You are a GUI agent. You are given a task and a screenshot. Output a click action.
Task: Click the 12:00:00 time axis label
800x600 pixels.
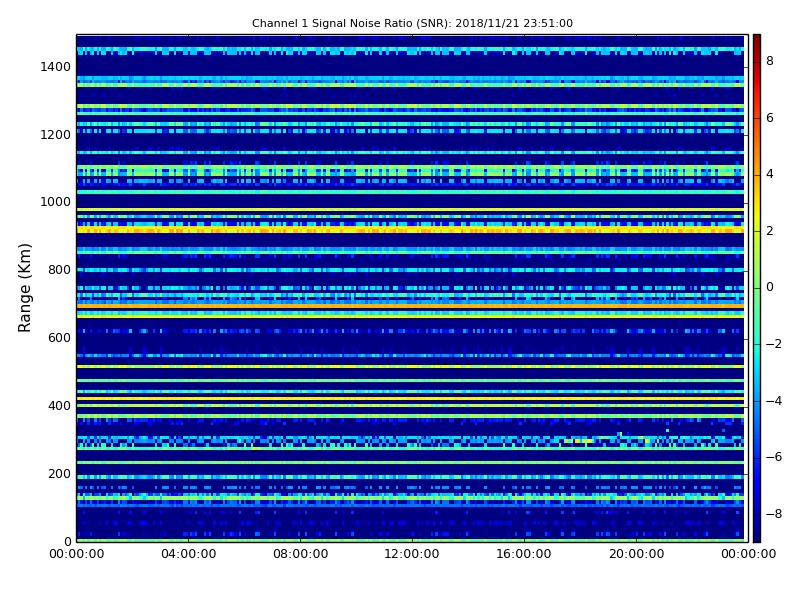point(412,554)
